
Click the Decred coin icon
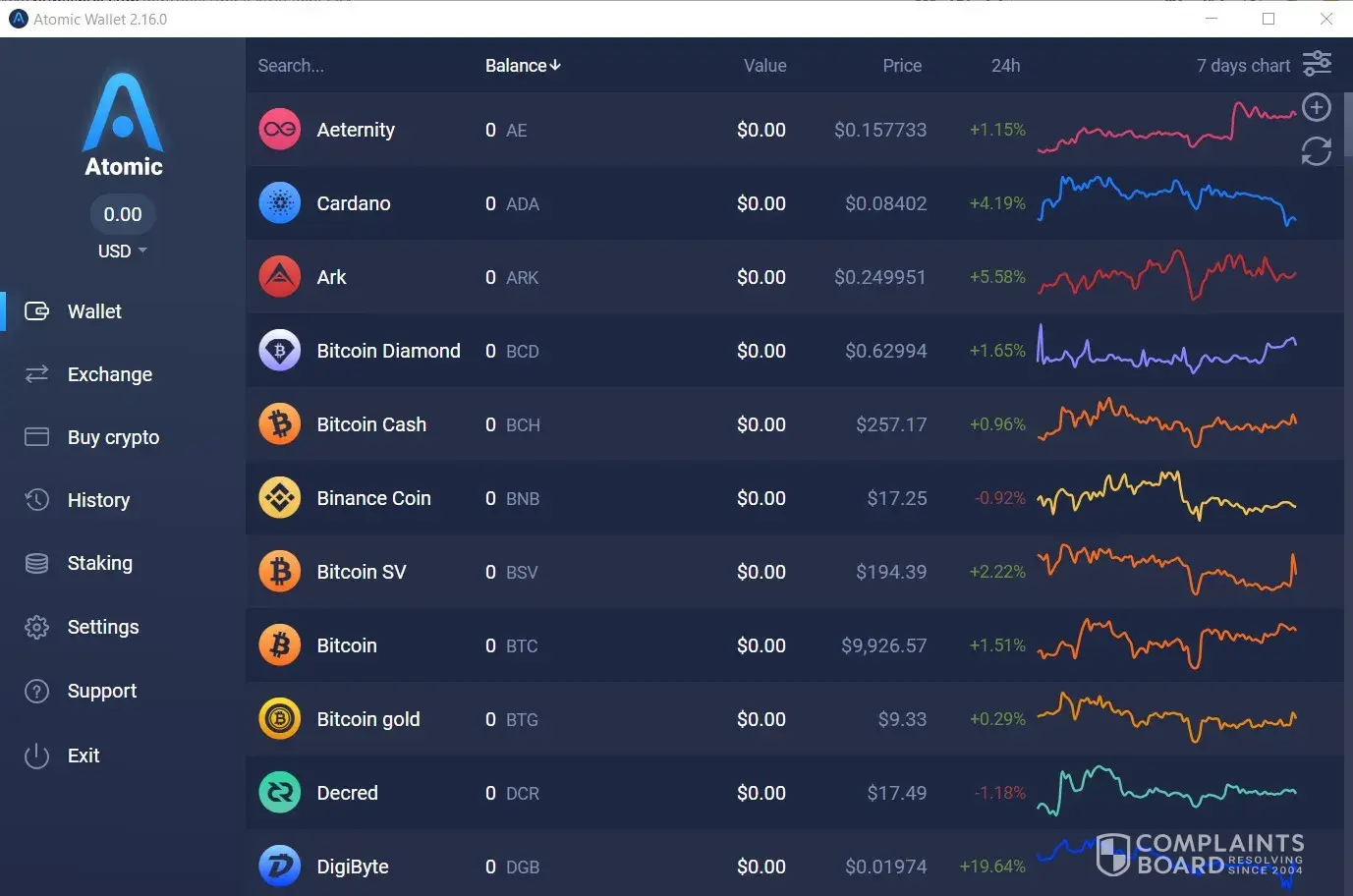point(279,793)
